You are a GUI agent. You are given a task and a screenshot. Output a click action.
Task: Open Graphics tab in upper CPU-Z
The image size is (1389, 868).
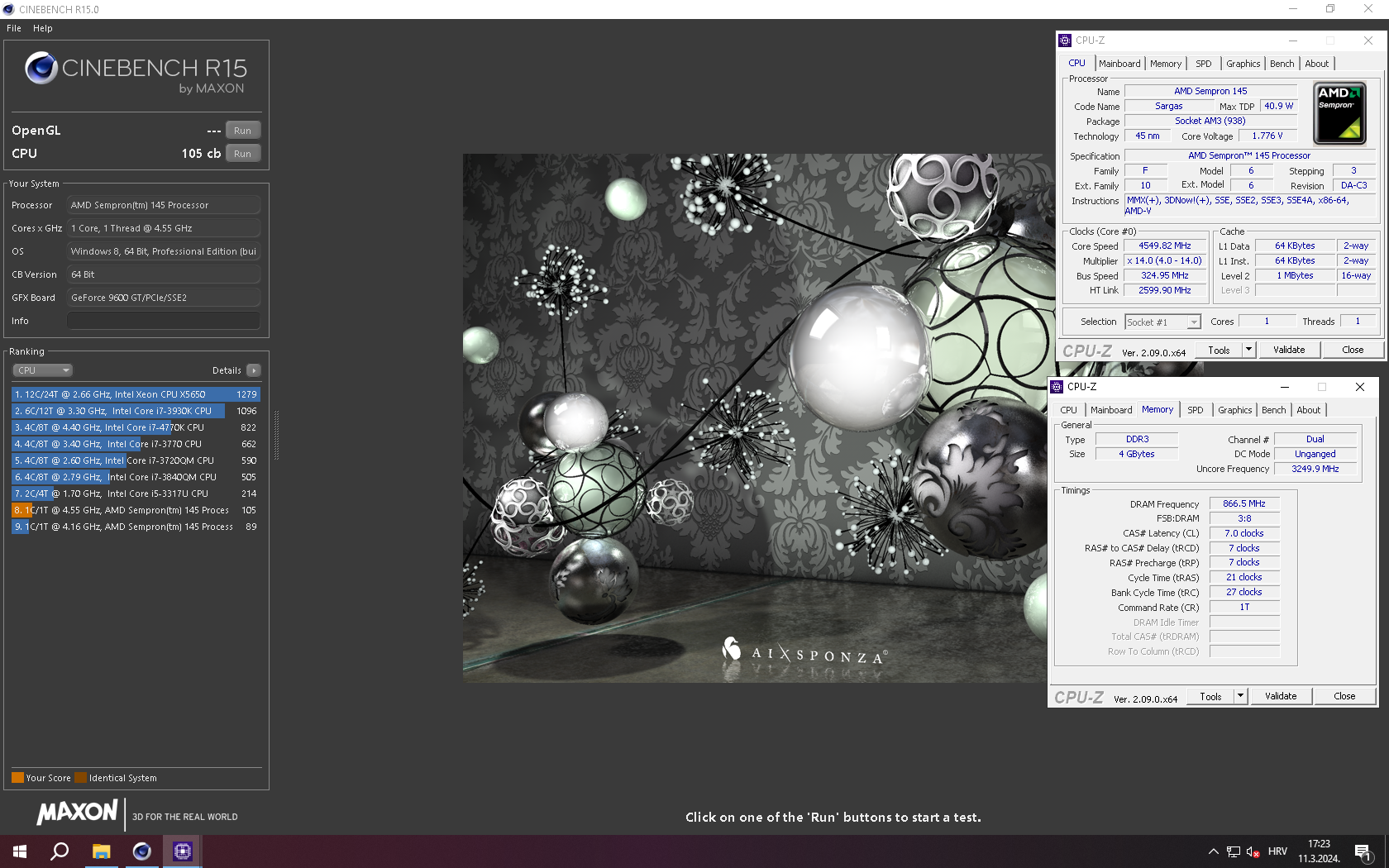1243,64
